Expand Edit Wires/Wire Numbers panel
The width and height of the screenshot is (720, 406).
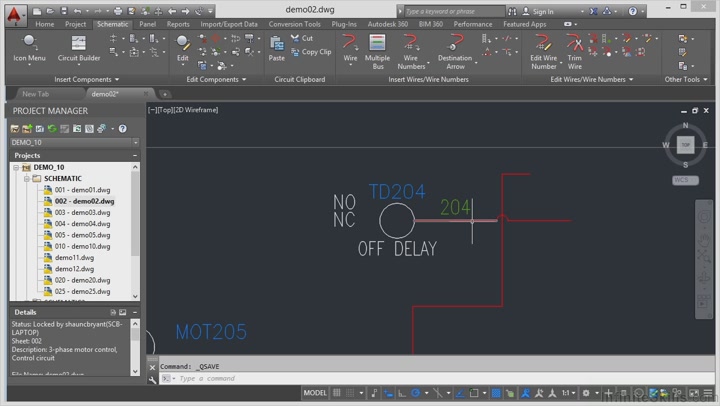coord(591,79)
